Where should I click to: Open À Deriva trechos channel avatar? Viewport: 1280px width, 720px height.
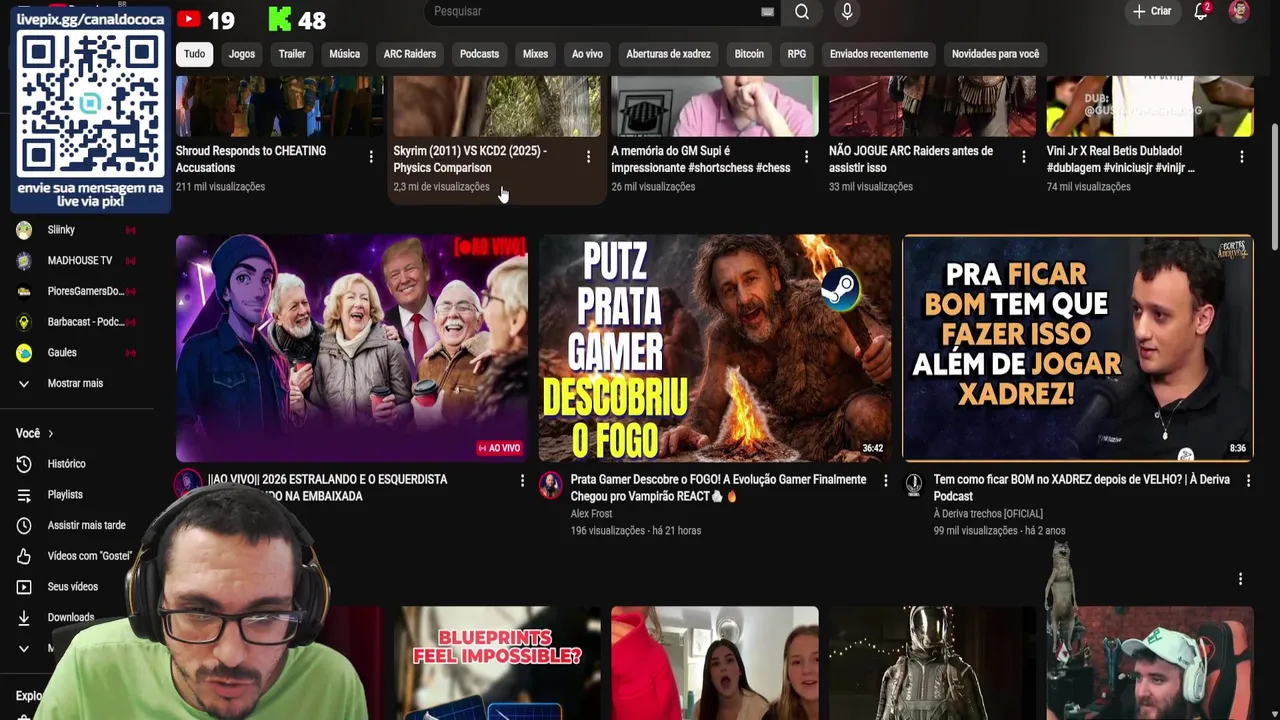click(x=914, y=486)
